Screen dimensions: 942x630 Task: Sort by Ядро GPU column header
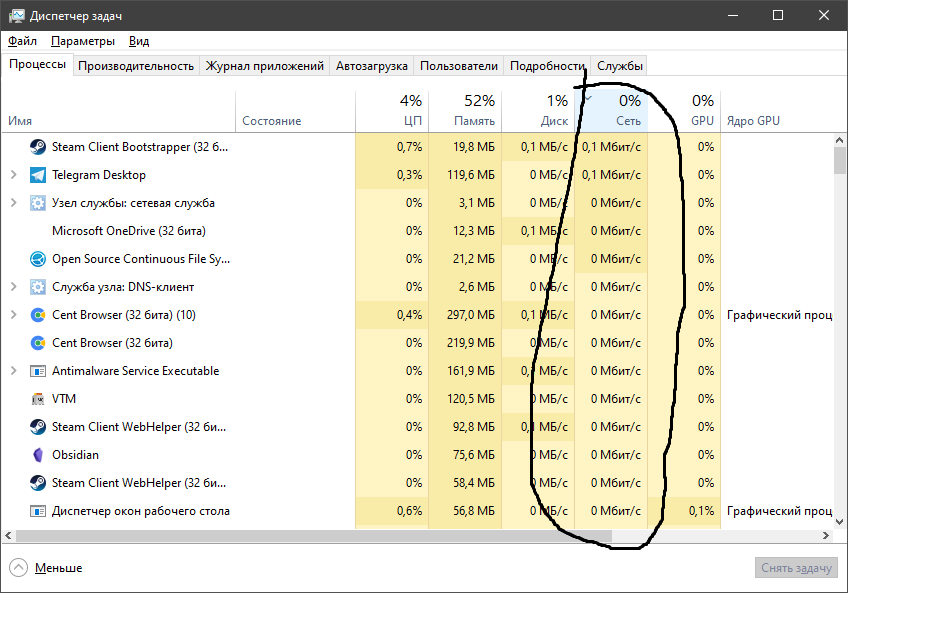pyautogui.click(x=778, y=112)
